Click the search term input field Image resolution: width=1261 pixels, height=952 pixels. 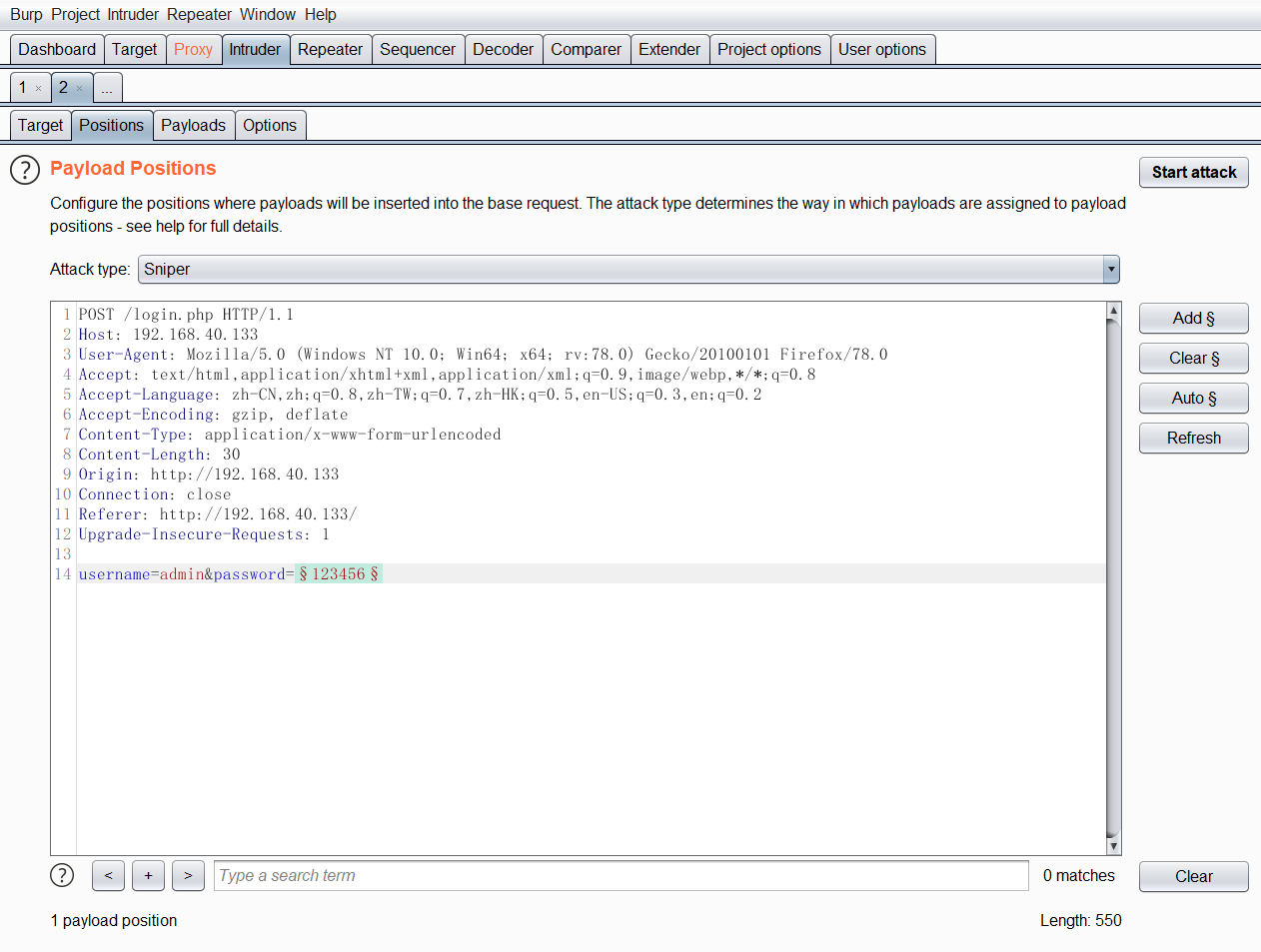(621, 875)
